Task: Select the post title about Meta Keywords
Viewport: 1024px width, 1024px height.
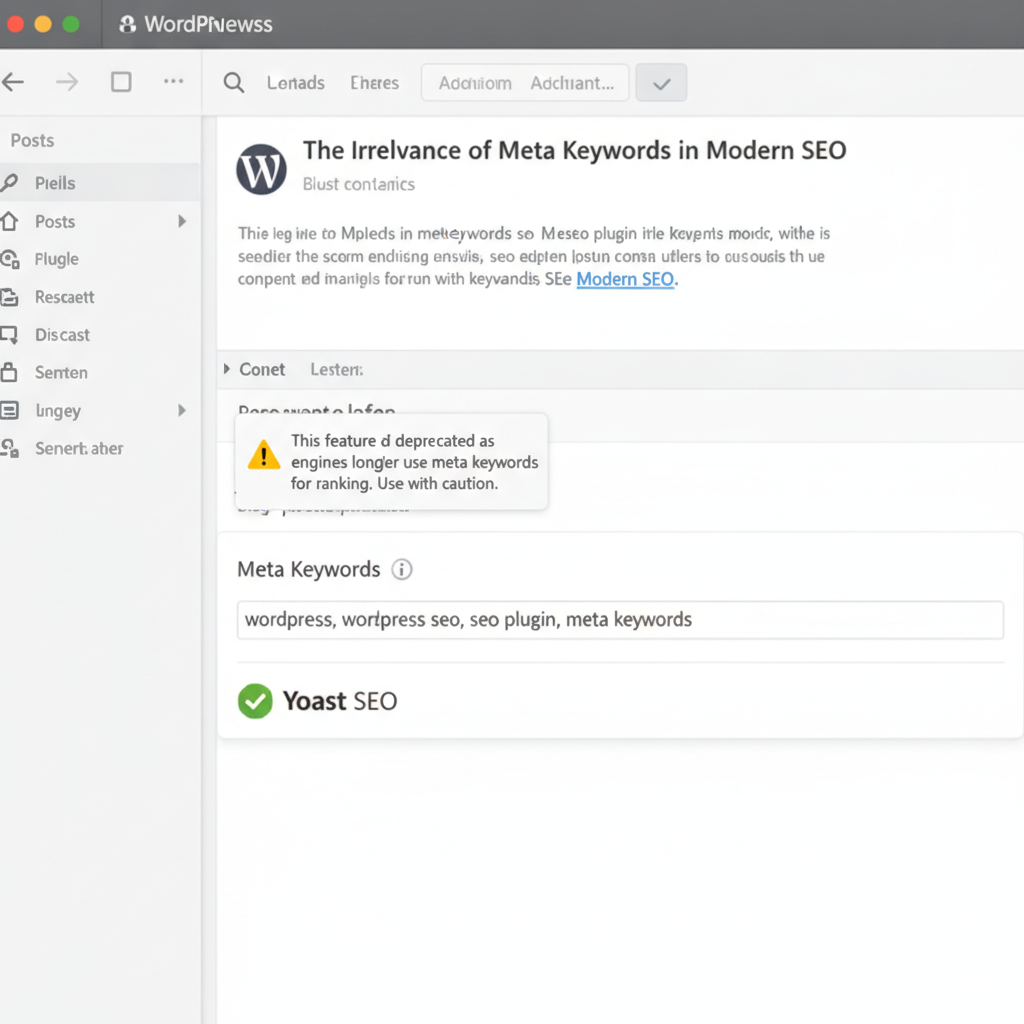Action: click(x=574, y=150)
